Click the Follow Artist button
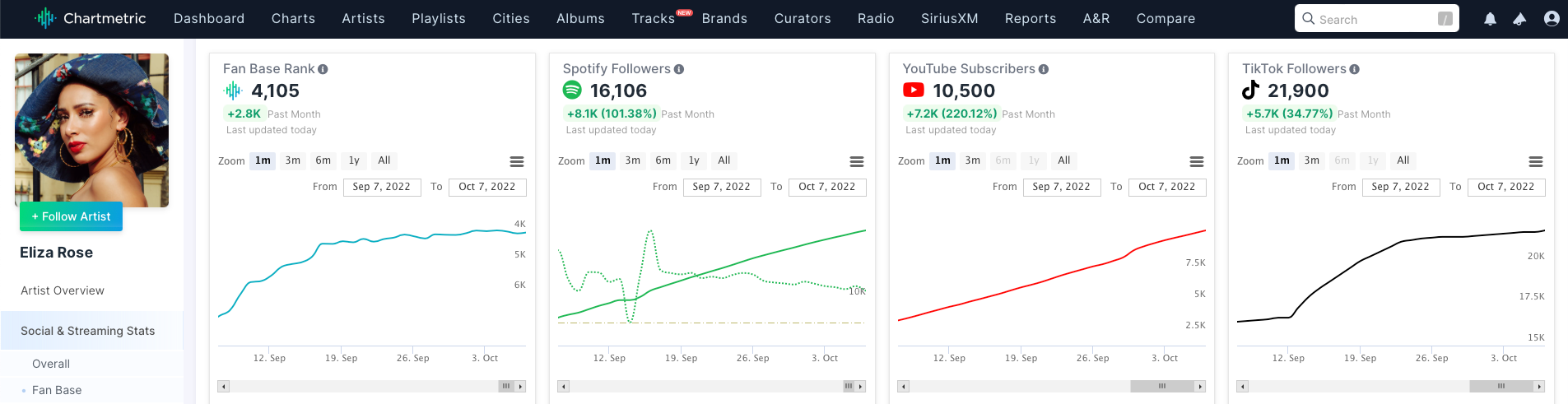 [71, 216]
